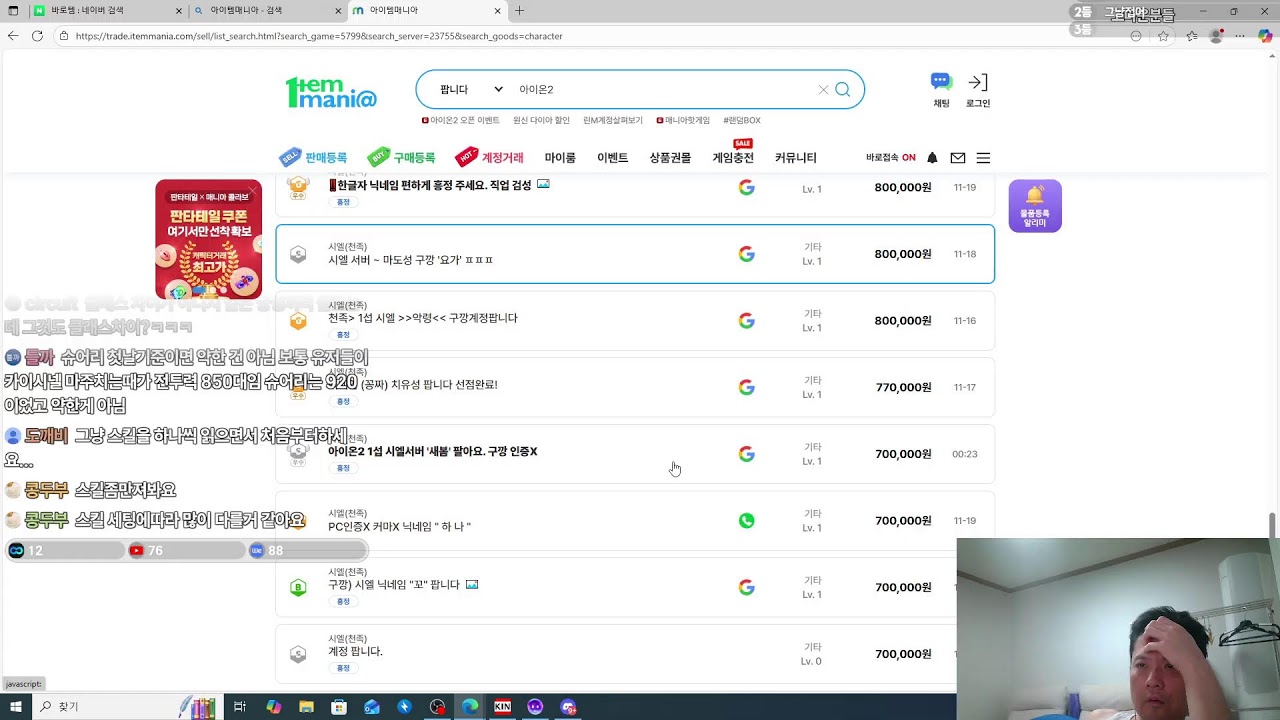The width and height of the screenshot is (1280, 720).
Task: Open a new browser tab
Action: pos(519,11)
